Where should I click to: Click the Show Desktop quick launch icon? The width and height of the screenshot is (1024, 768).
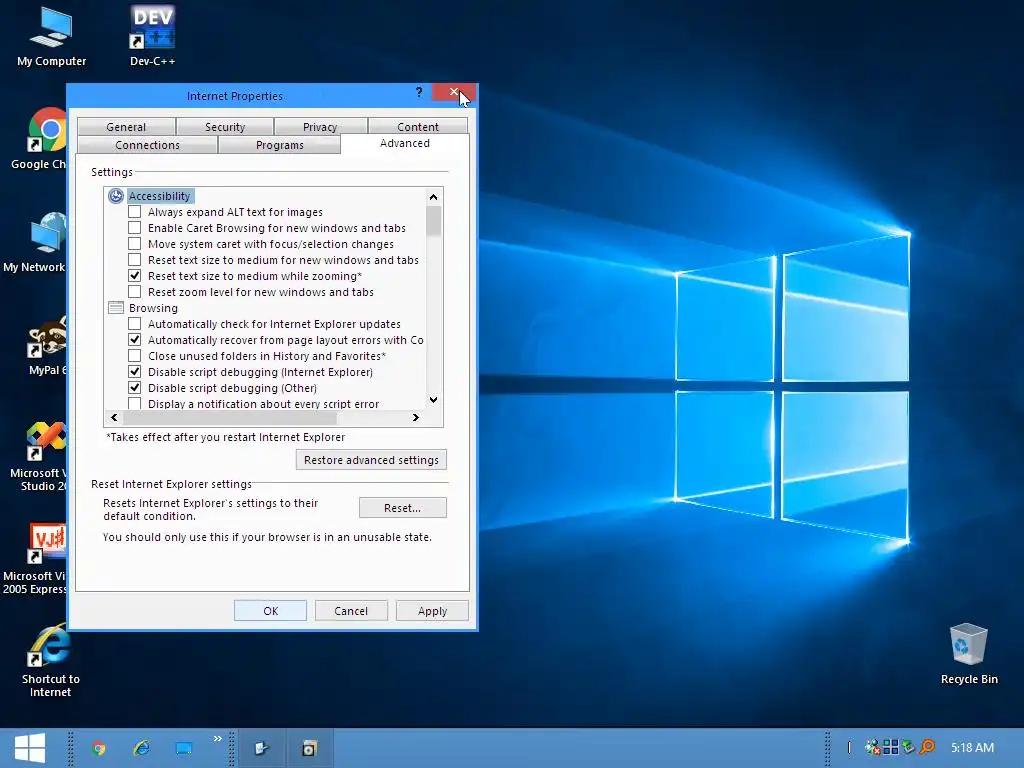click(184, 748)
